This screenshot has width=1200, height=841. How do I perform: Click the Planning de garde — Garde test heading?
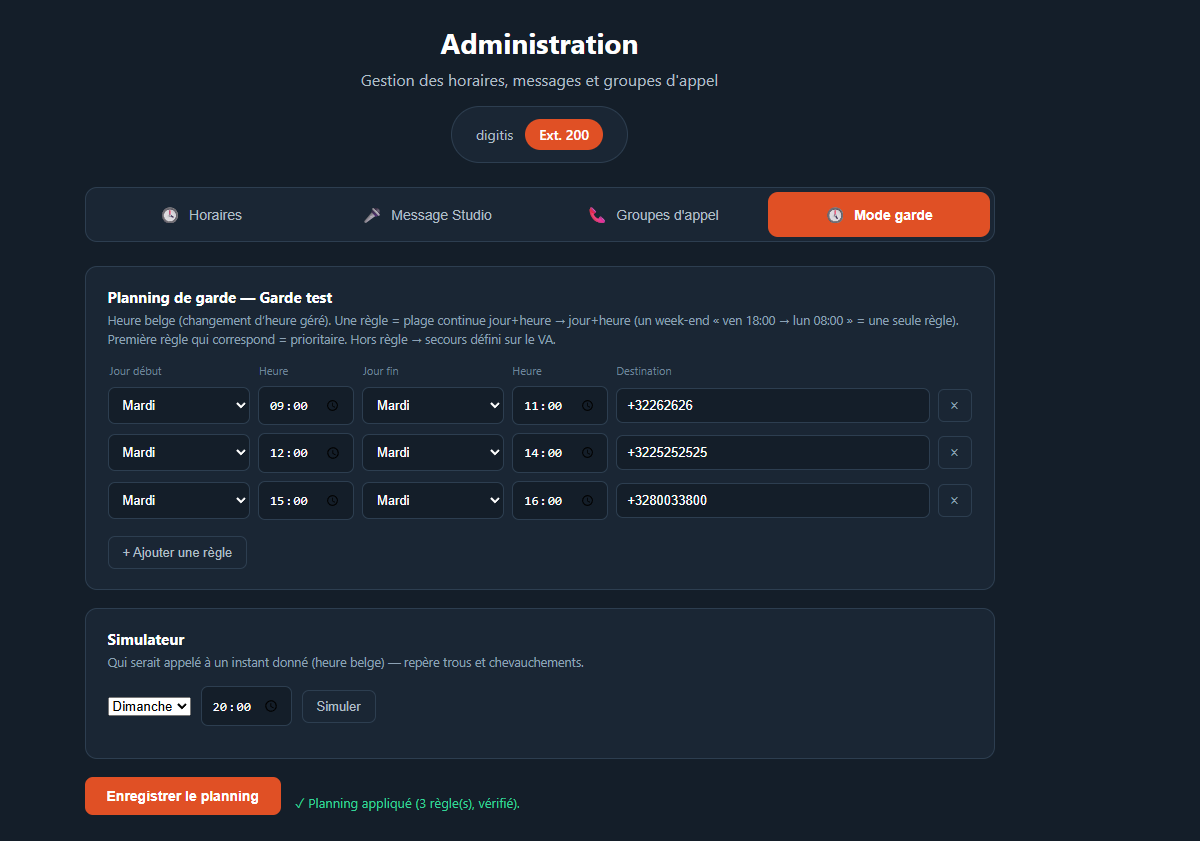tap(220, 298)
